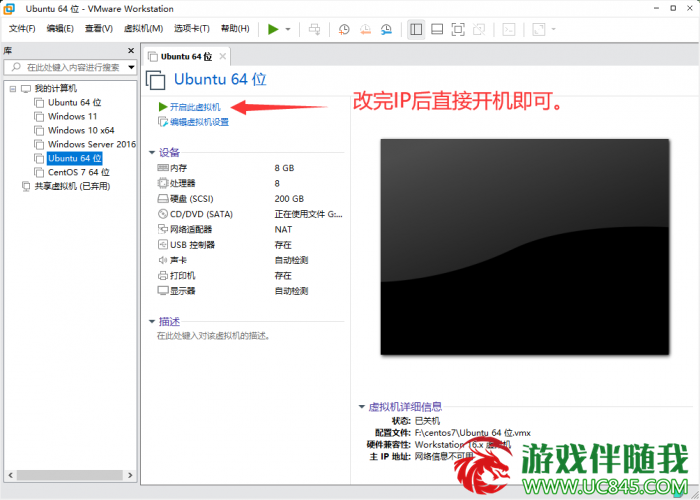Select the highlighted Ubuntu 64 位 entry
Viewport: 700px width, 500px height.
(x=75, y=158)
